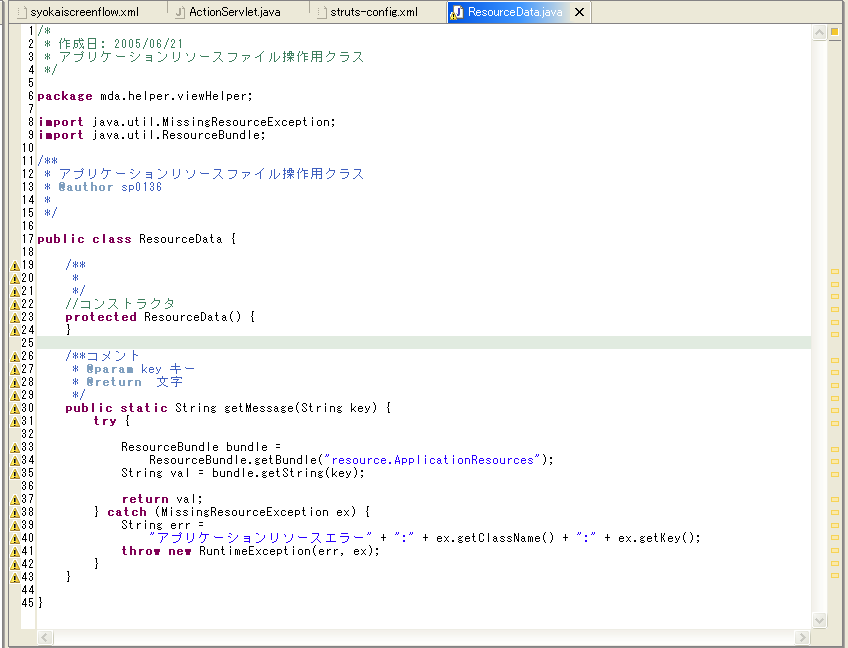Viewport: 848px width, 648px height.
Task: Click the warning icon on line 19
Action: [x=14, y=265]
